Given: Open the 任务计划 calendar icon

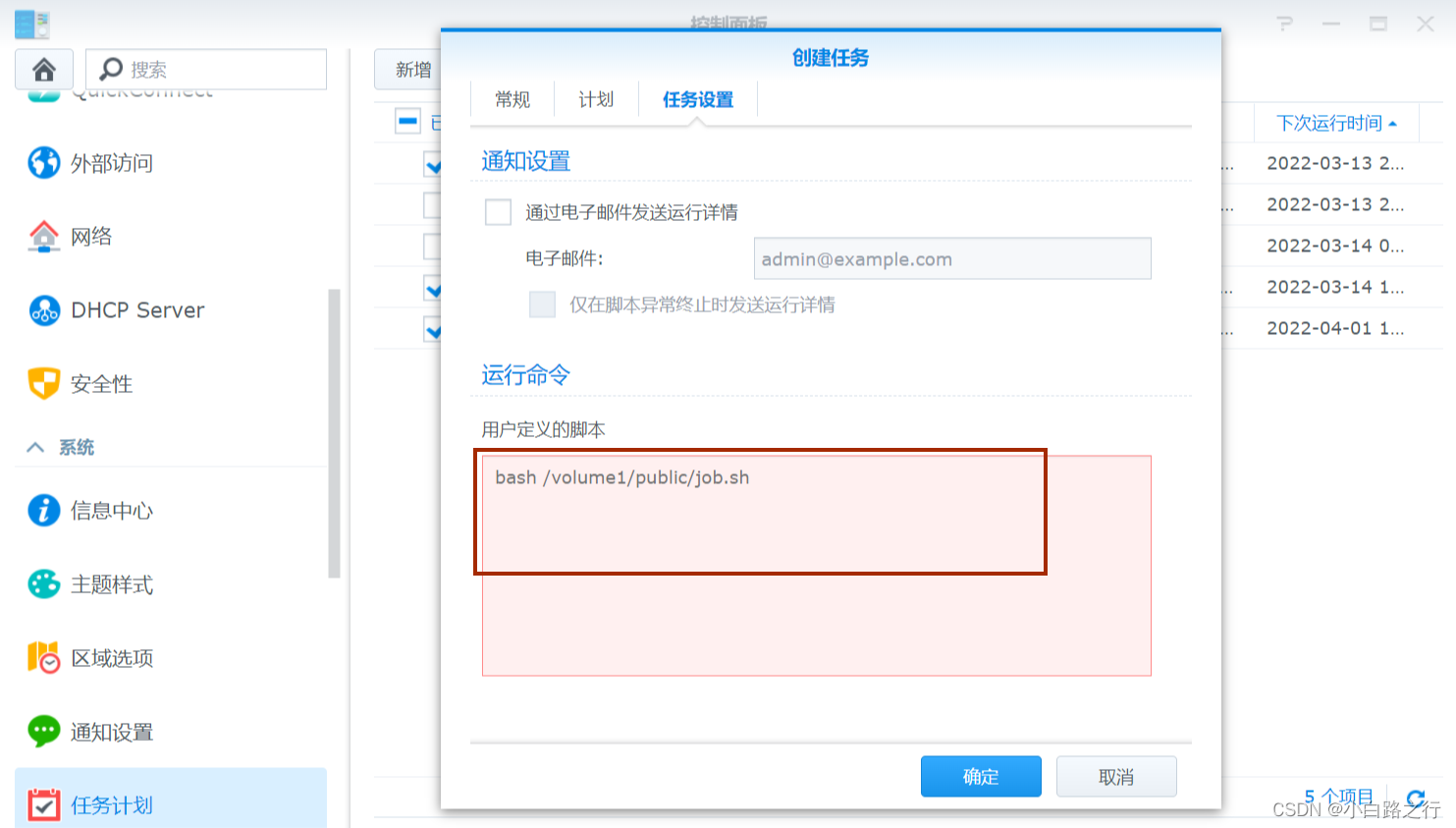Looking at the screenshot, I should coord(43,805).
